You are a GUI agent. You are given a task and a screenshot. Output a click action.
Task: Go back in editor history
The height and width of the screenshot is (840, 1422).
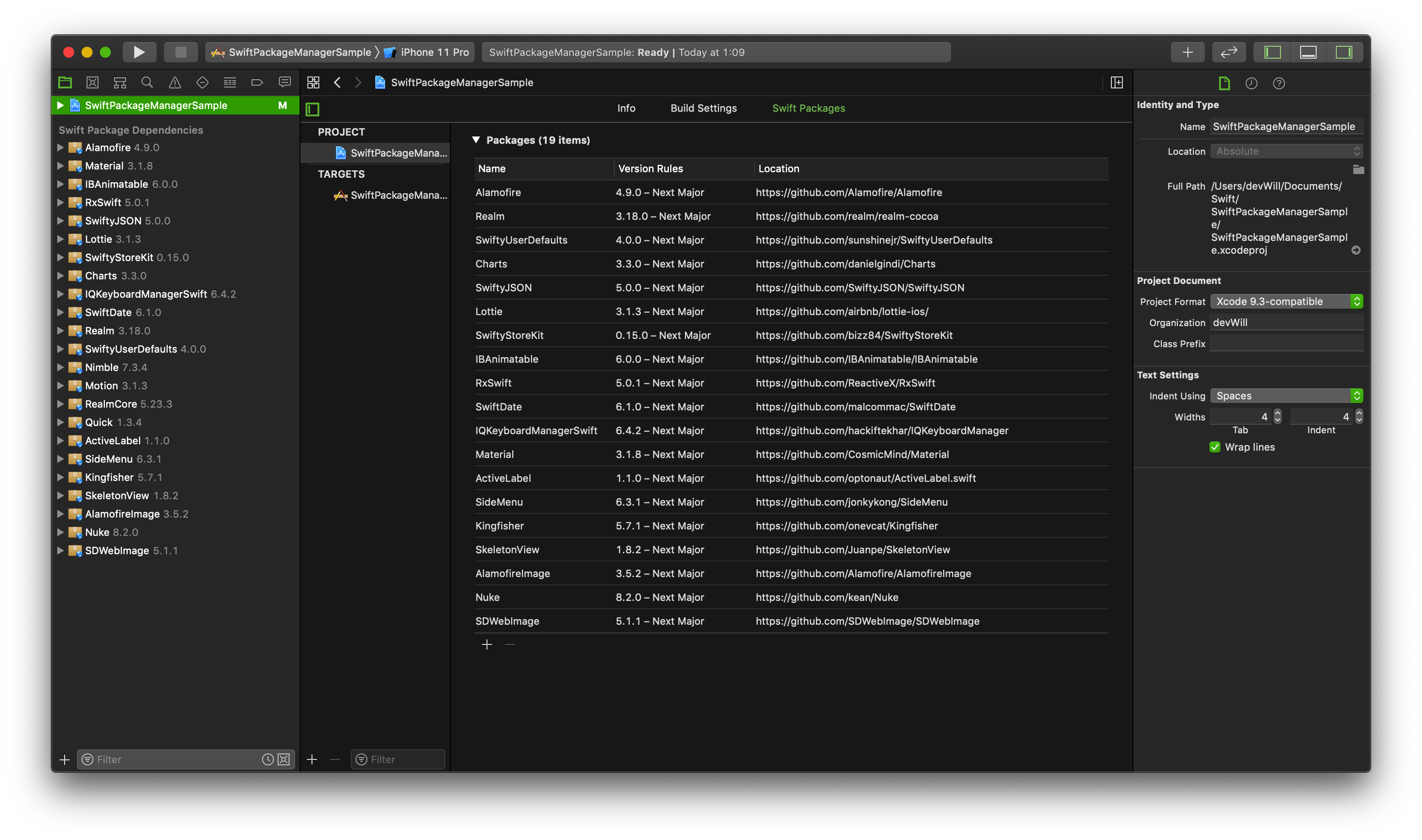tap(337, 82)
